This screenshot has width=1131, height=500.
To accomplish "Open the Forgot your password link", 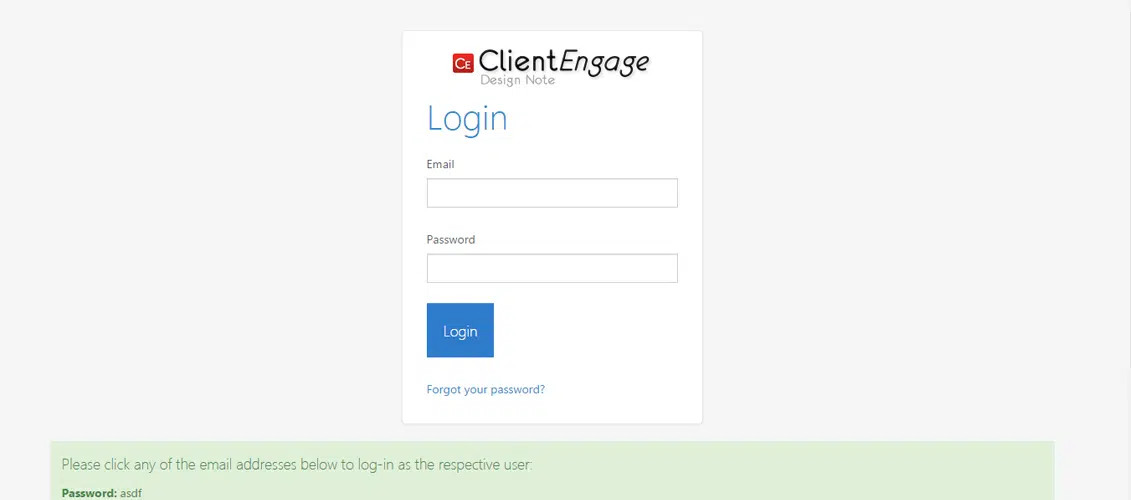I will (485, 390).
